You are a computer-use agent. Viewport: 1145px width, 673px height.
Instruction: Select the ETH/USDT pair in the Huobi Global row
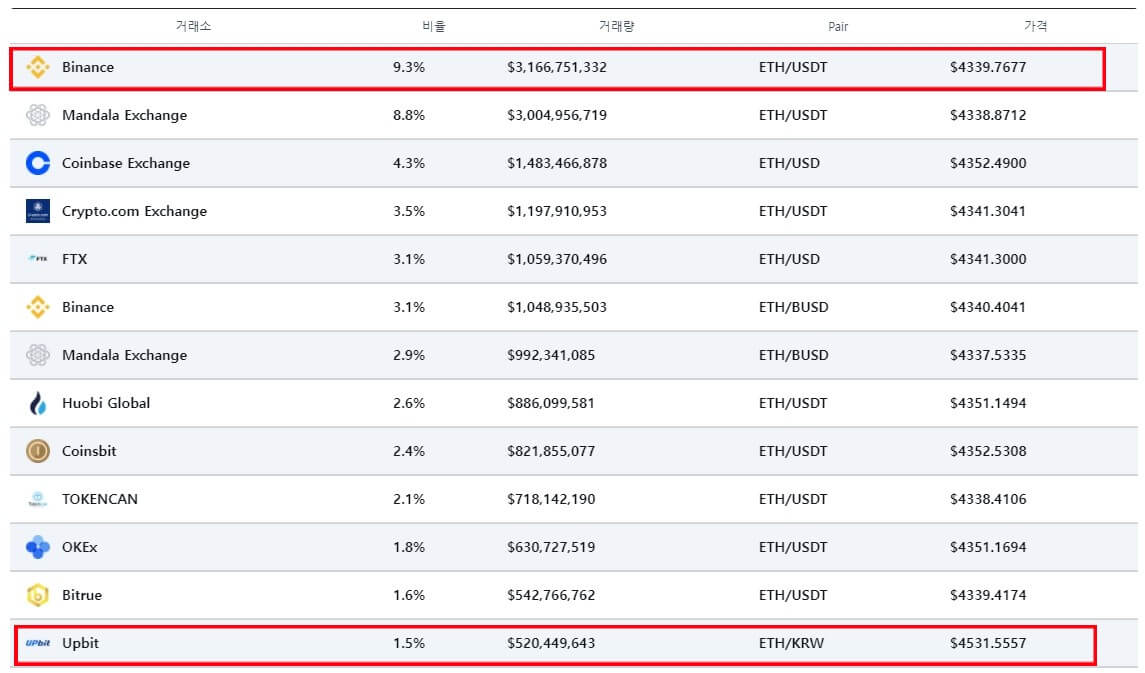[x=793, y=404]
